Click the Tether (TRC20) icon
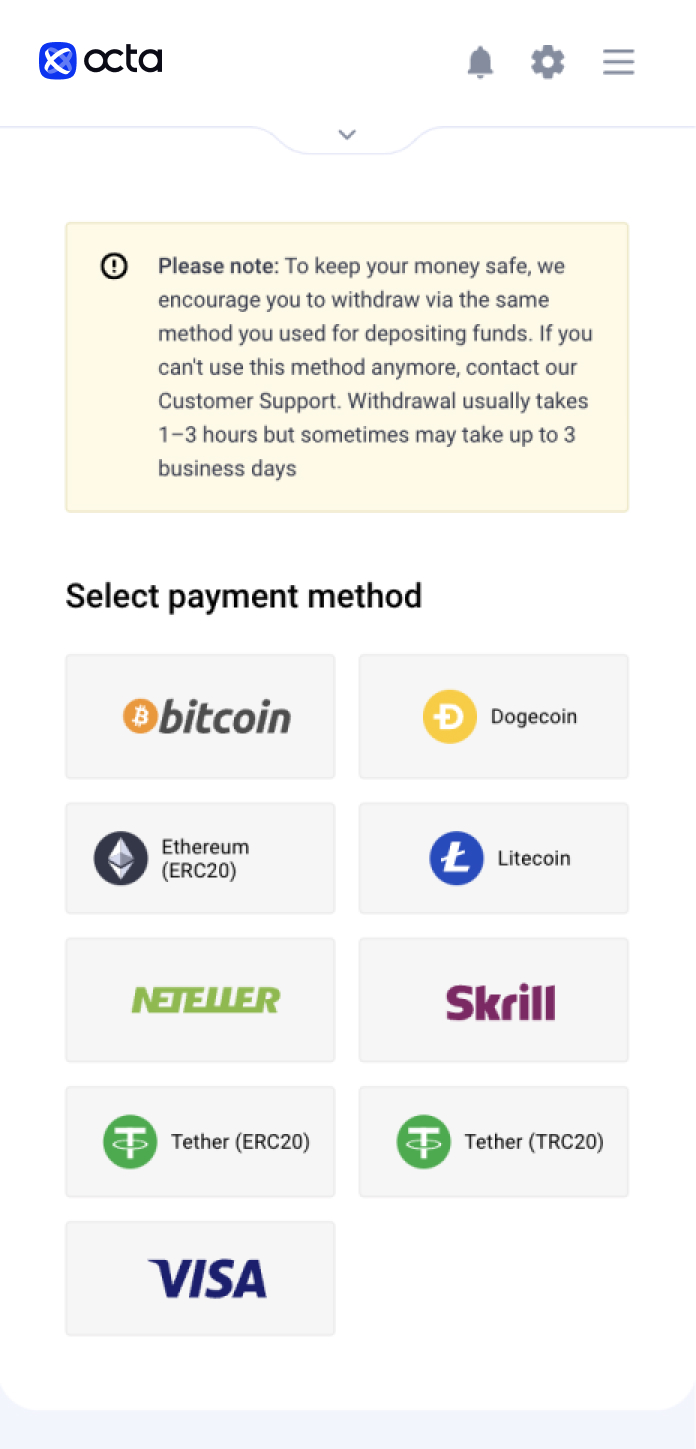Screen dimensions: 696x1449 click(x=424, y=1141)
